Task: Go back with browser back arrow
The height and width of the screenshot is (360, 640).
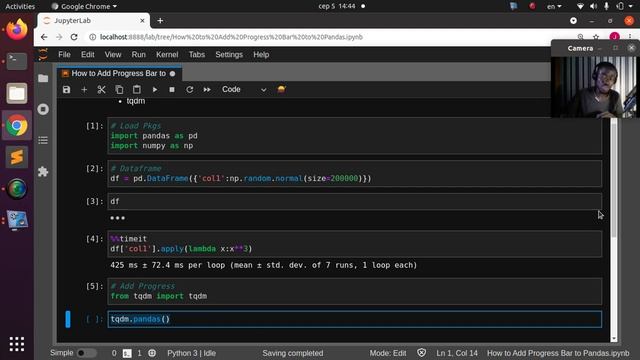Action: 44,37
